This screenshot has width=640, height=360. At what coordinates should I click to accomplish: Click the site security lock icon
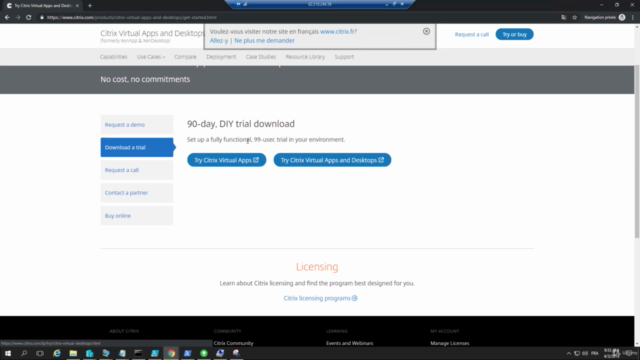click(x=42, y=18)
